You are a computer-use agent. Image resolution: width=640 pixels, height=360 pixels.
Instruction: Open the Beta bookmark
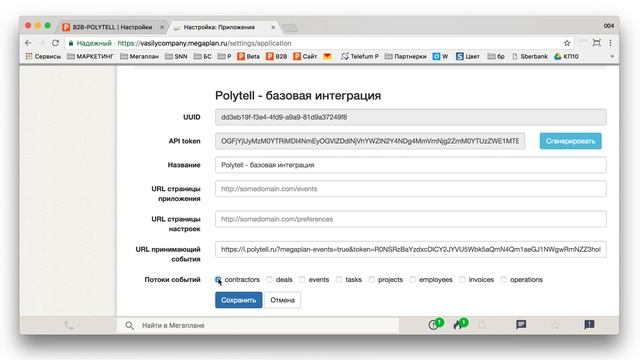249,56
